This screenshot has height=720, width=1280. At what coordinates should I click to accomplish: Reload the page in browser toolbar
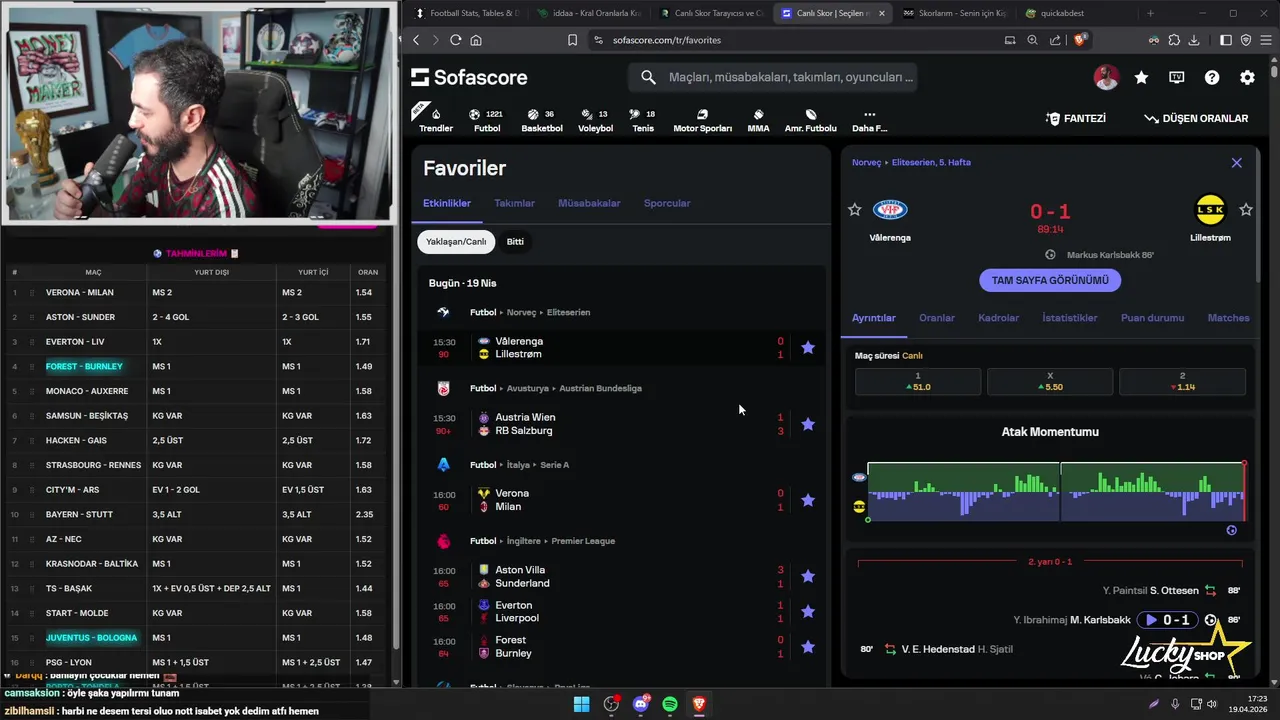pyautogui.click(x=455, y=40)
